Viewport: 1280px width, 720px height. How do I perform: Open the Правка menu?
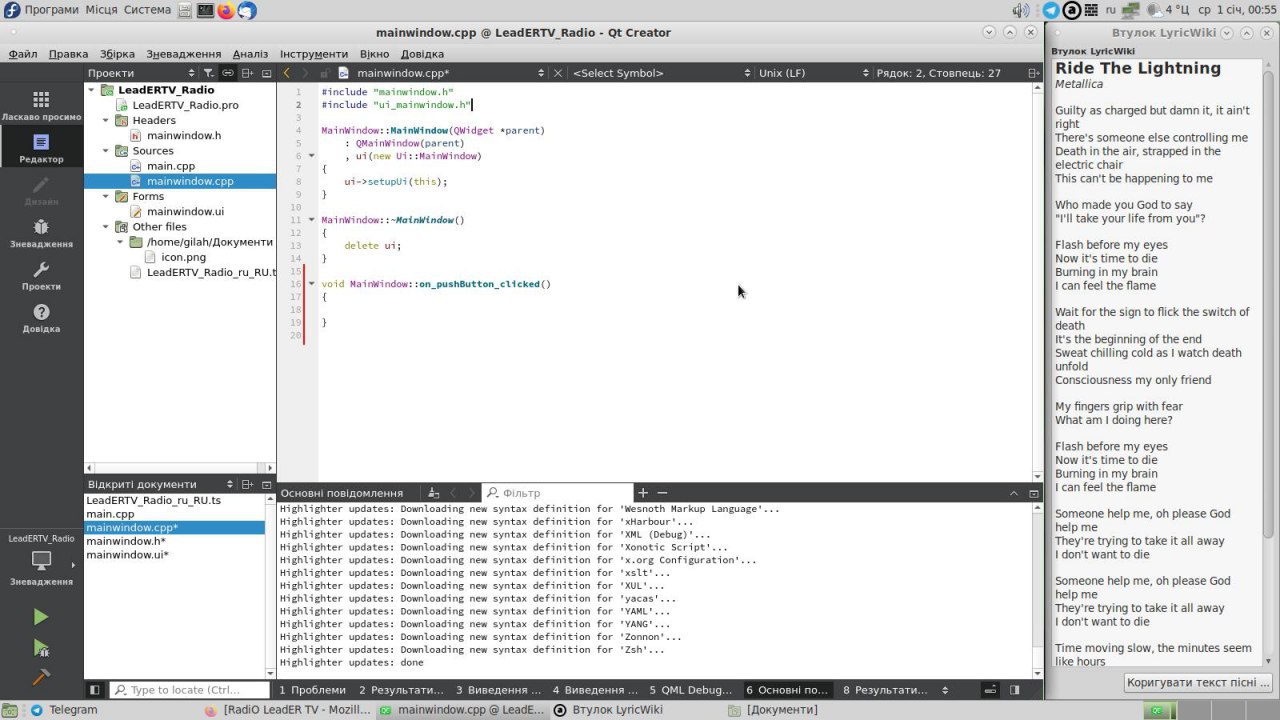coord(68,54)
